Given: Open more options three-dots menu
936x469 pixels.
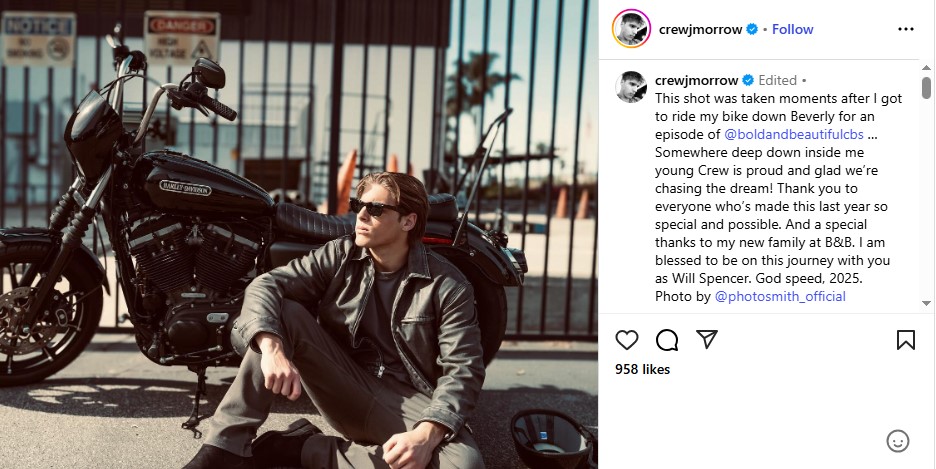Looking at the screenshot, I should click(906, 29).
